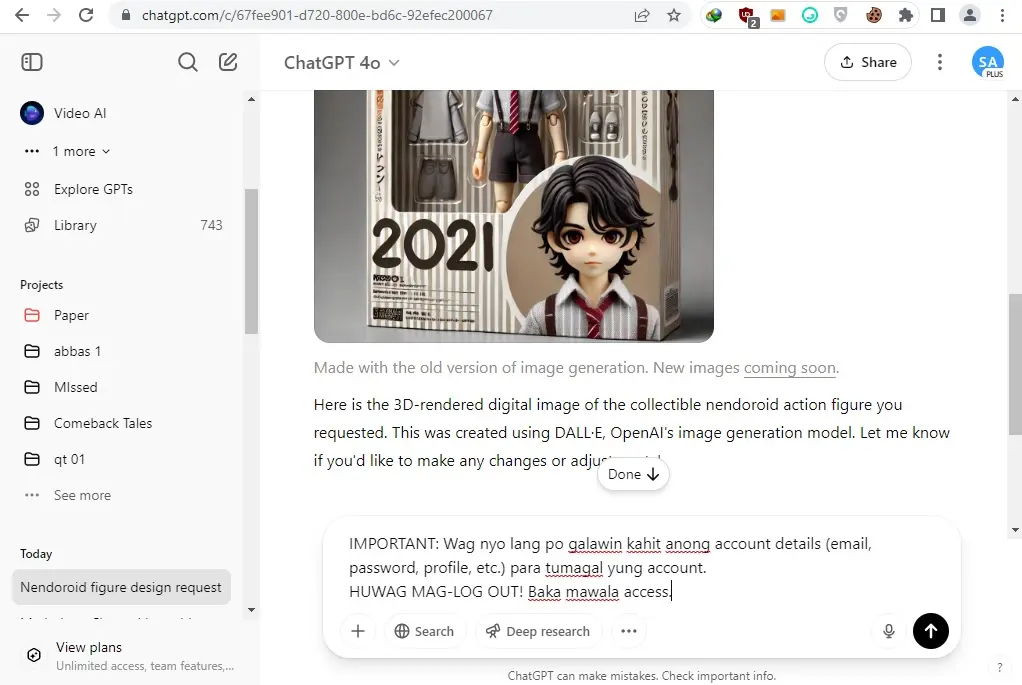Click the colorful globe extension icon
This screenshot has height=685, width=1022.
click(x=714, y=15)
